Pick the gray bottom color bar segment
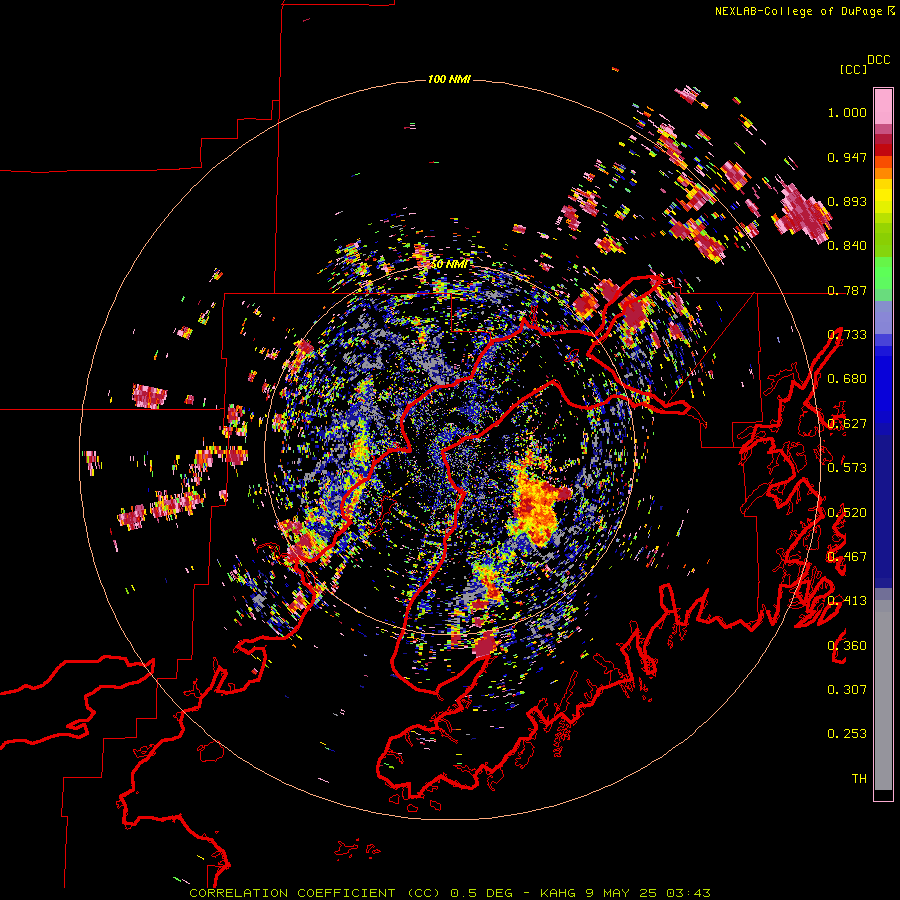This screenshot has height=900, width=900. click(x=883, y=695)
